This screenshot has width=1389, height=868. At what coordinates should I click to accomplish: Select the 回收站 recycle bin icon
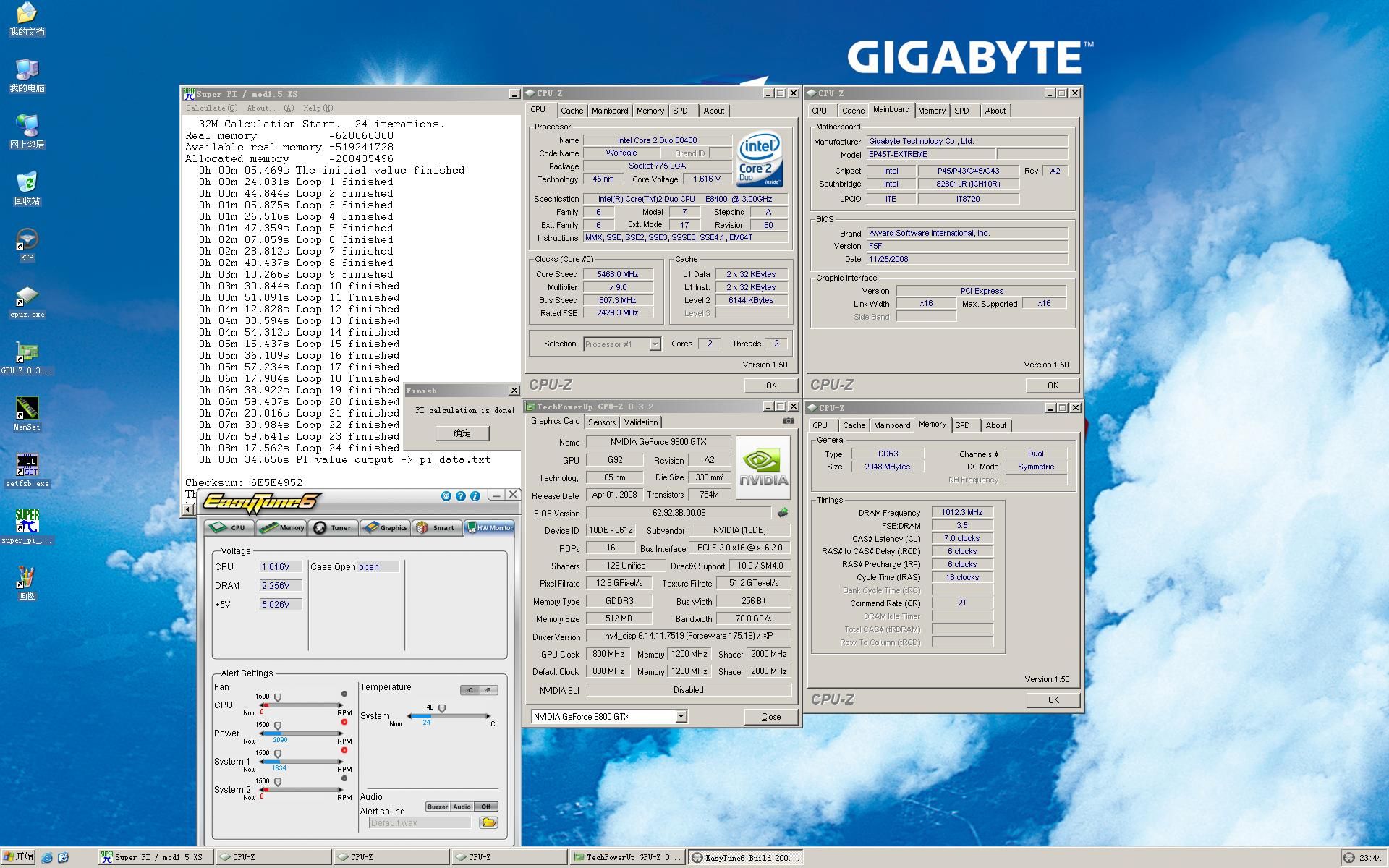coord(27,189)
